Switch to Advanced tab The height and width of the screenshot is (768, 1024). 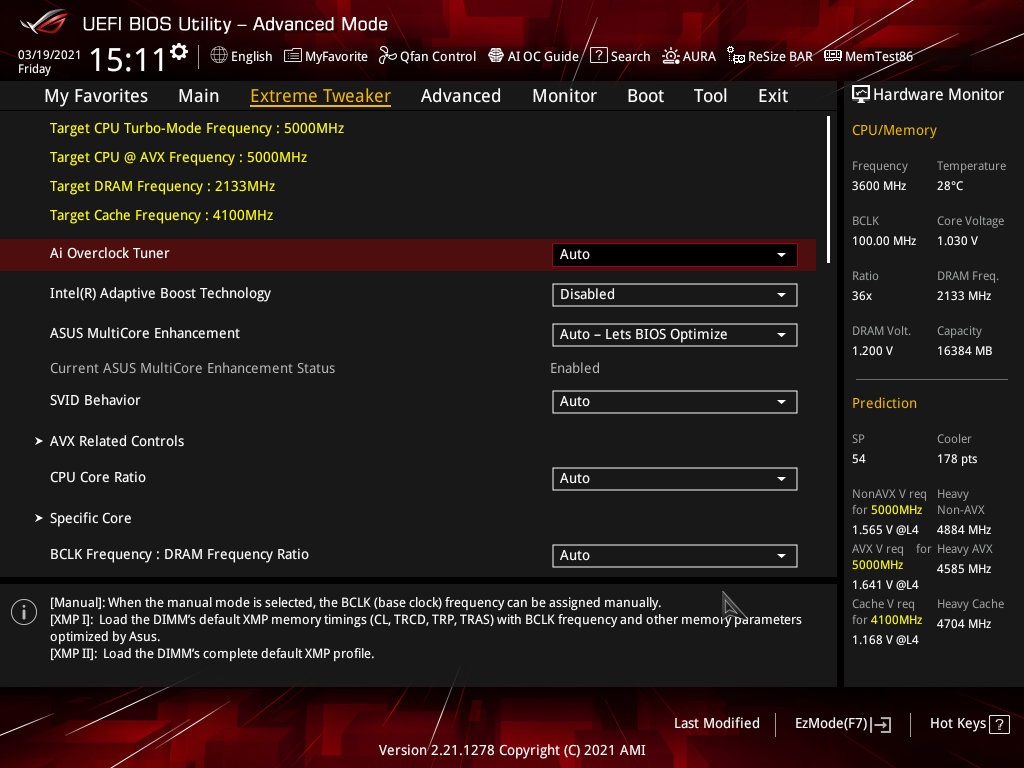(x=461, y=96)
